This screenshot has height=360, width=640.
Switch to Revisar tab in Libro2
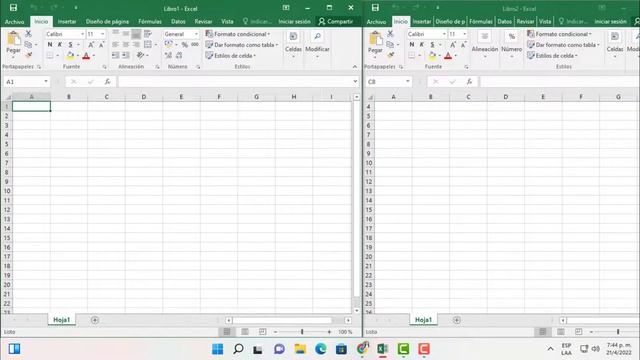click(x=525, y=21)
